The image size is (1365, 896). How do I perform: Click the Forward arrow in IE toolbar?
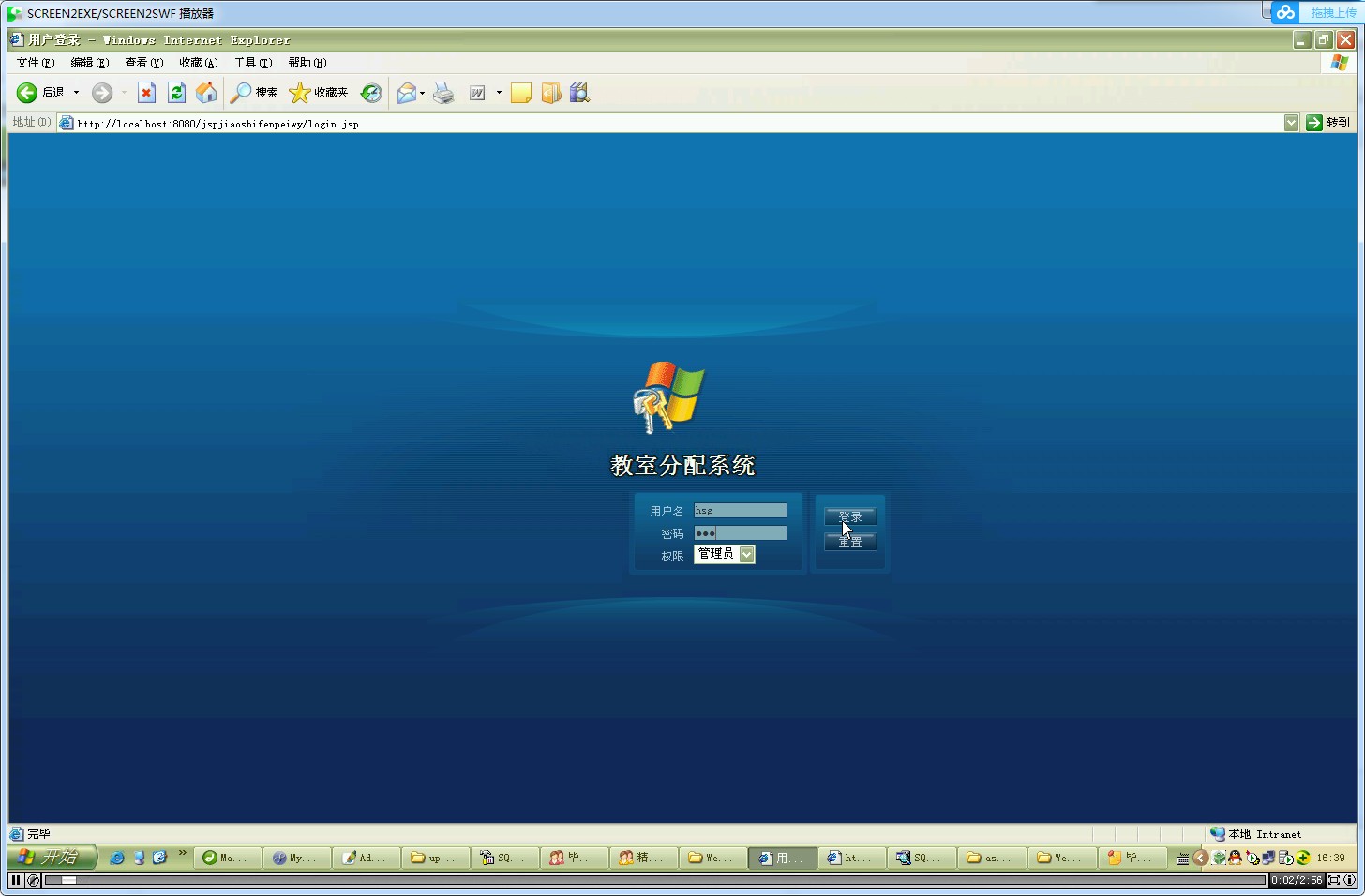click(102, 93)
